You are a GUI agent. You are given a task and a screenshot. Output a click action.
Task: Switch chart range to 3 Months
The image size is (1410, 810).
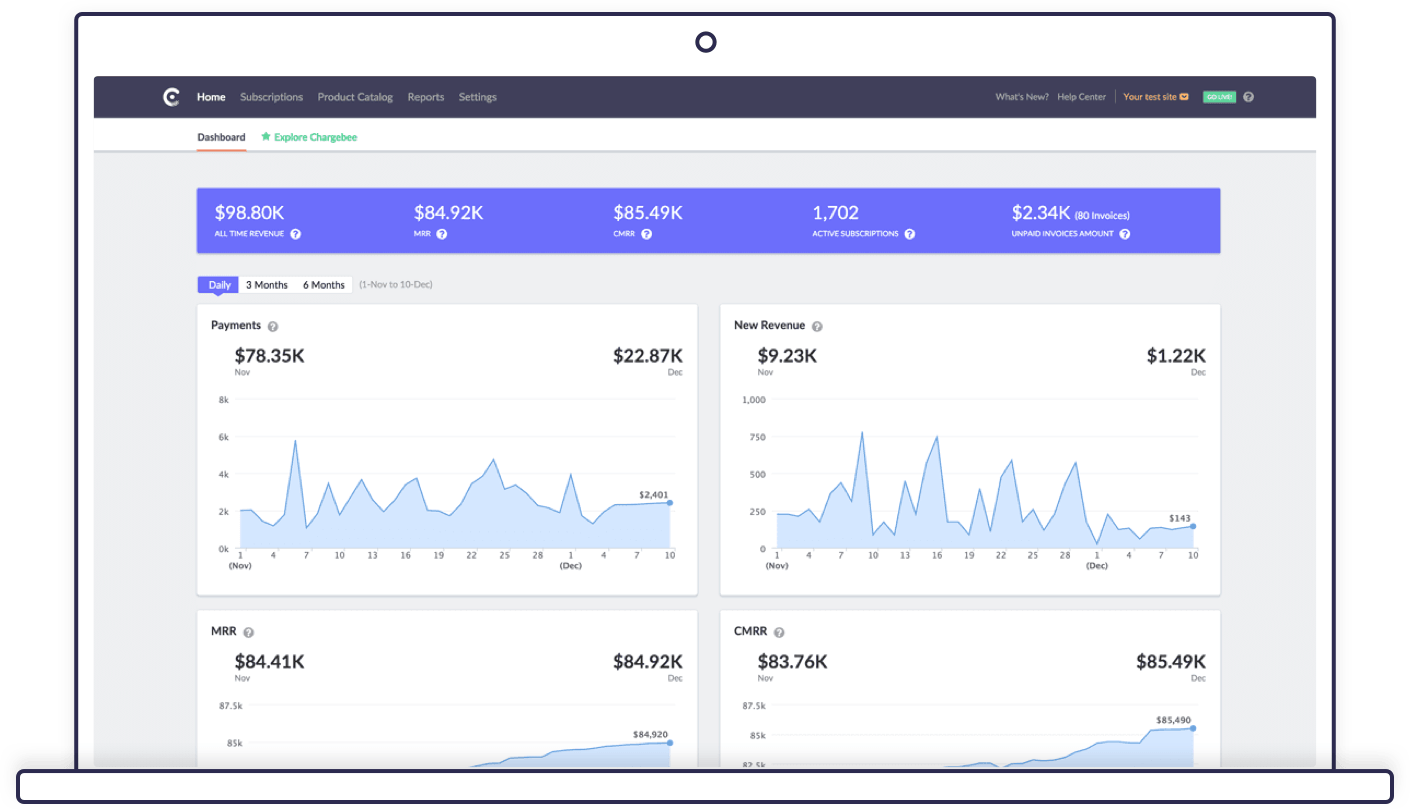coord(267,285)
